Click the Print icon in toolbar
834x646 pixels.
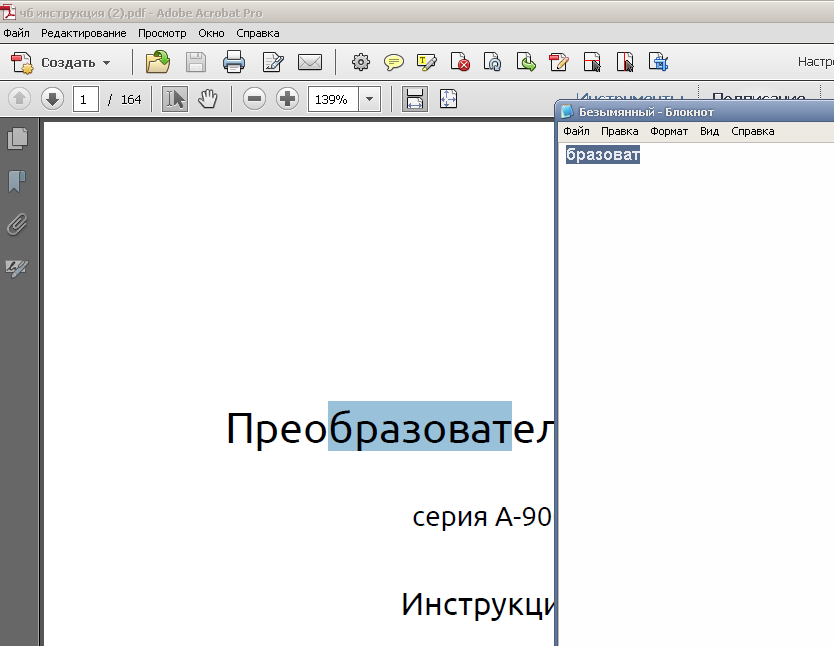(x=234, y=62)
